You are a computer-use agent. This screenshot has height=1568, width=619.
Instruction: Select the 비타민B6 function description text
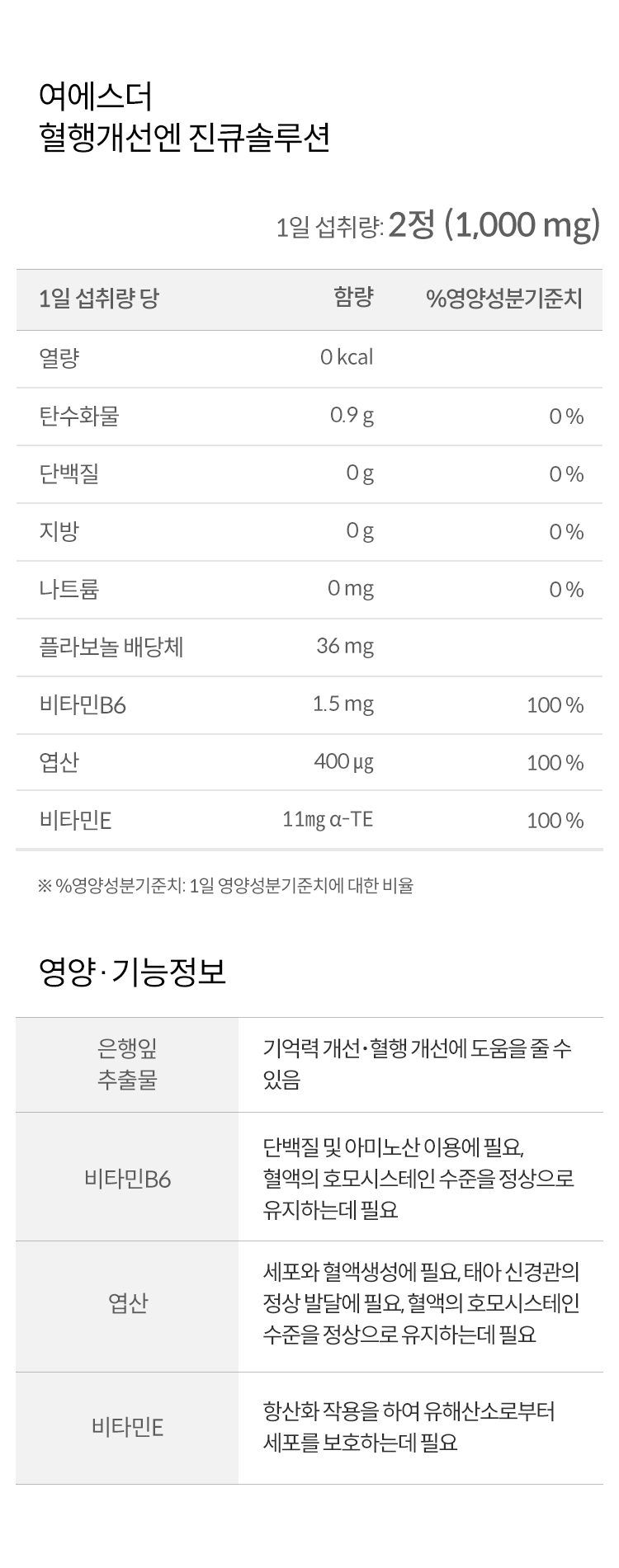(x=418, y=1178)
